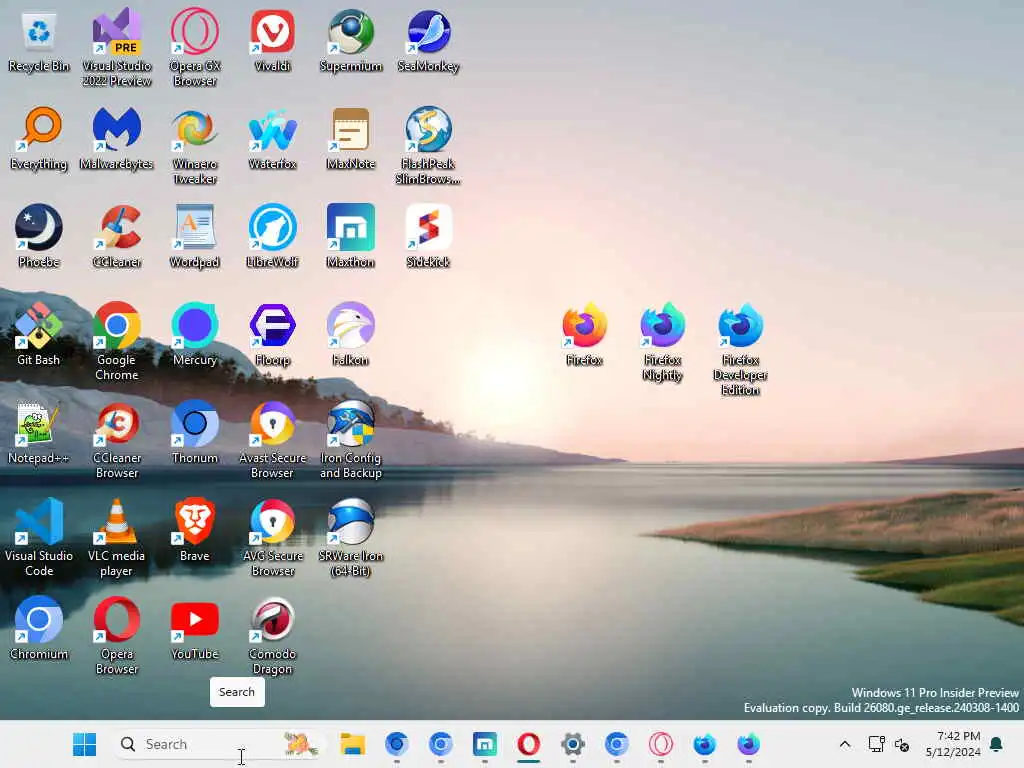The image size is (1024, 768).
Task: Select the Notepad++ desktop shortcut
Action: [39, 432]
